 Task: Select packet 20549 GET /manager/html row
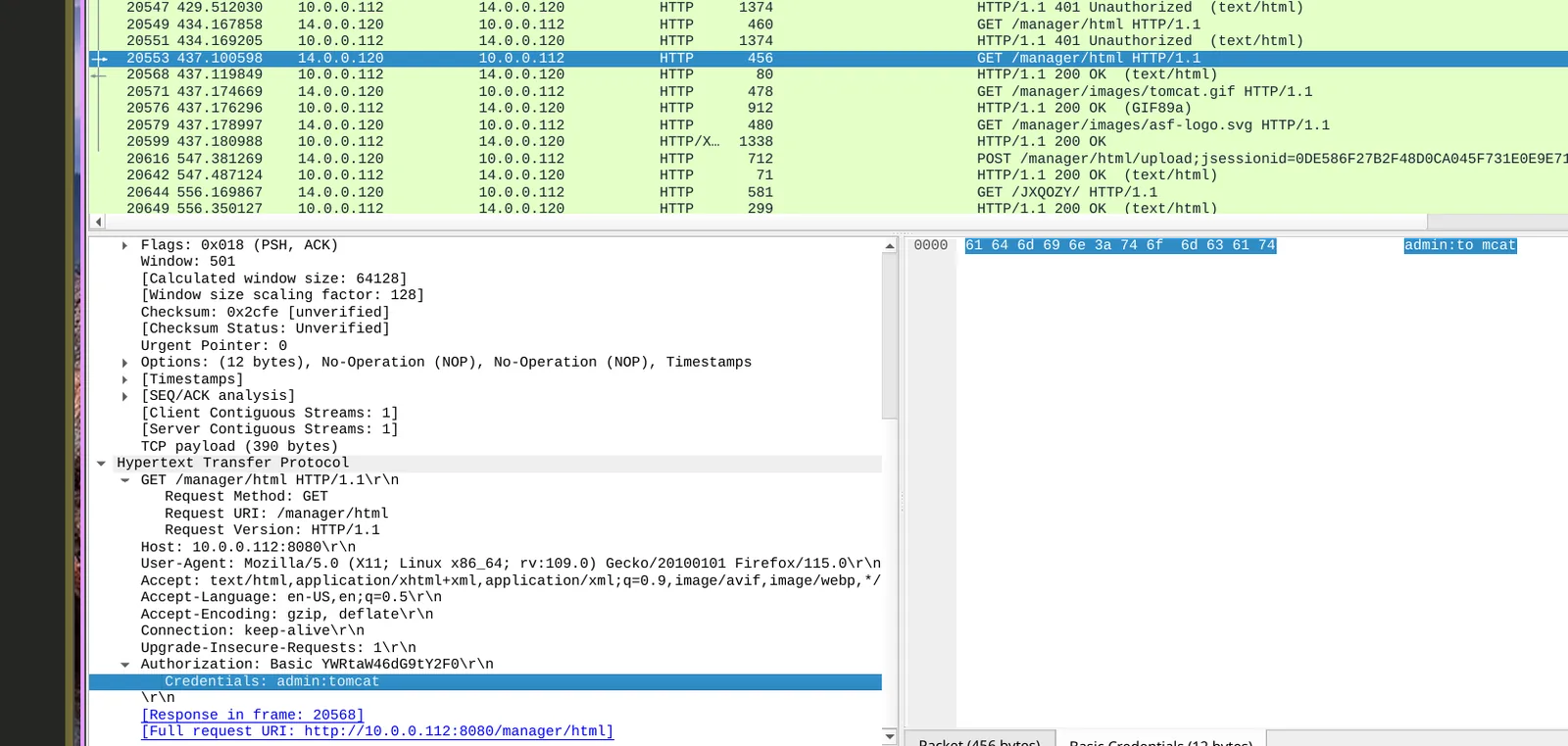pyautogui.click(x=828, y=25)
